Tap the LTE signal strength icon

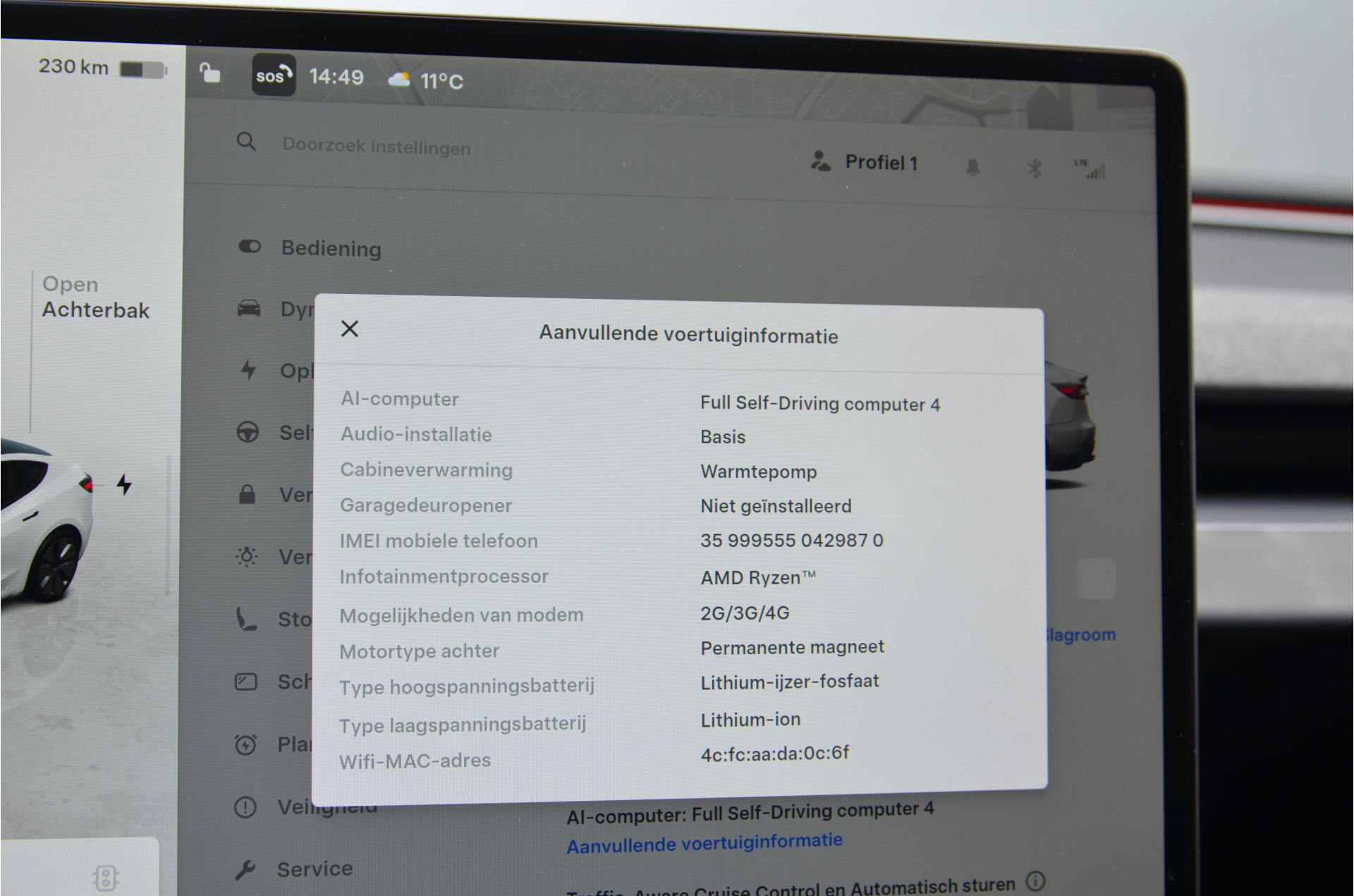pos(1090,169)
